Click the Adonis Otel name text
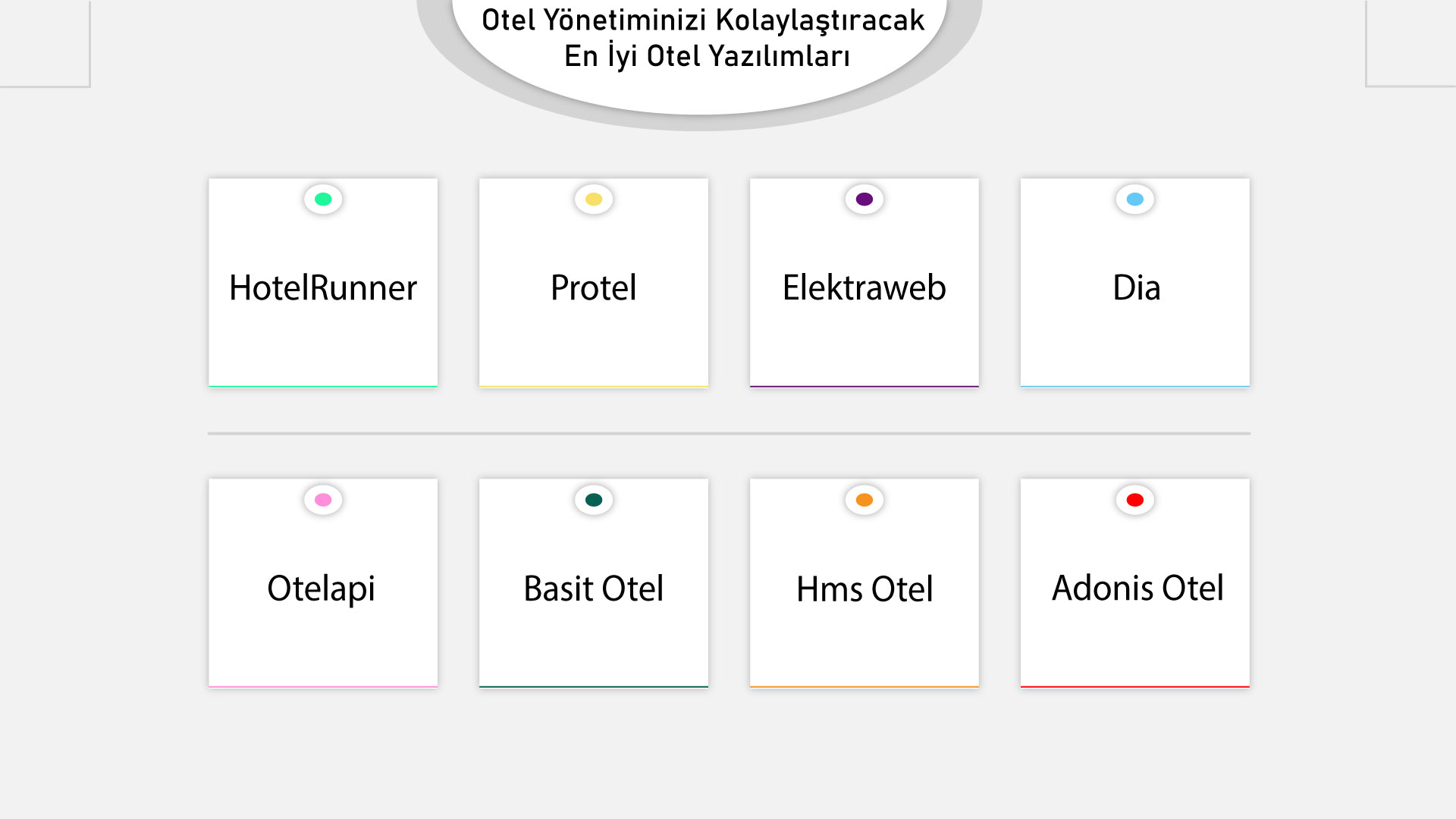 [1137, 588]
